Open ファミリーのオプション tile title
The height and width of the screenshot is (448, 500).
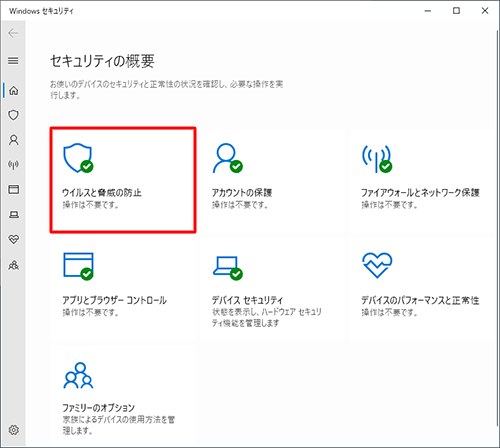point(99,407)
